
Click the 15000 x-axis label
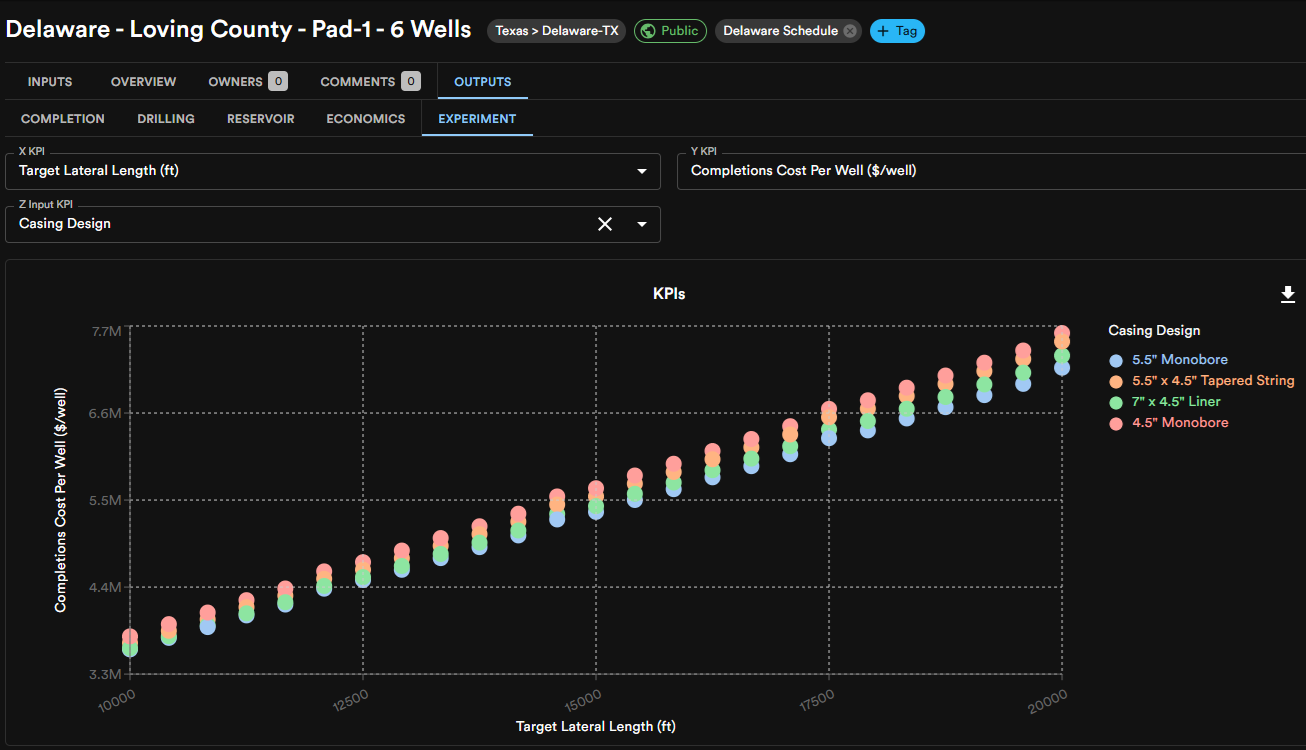(583, 699)
